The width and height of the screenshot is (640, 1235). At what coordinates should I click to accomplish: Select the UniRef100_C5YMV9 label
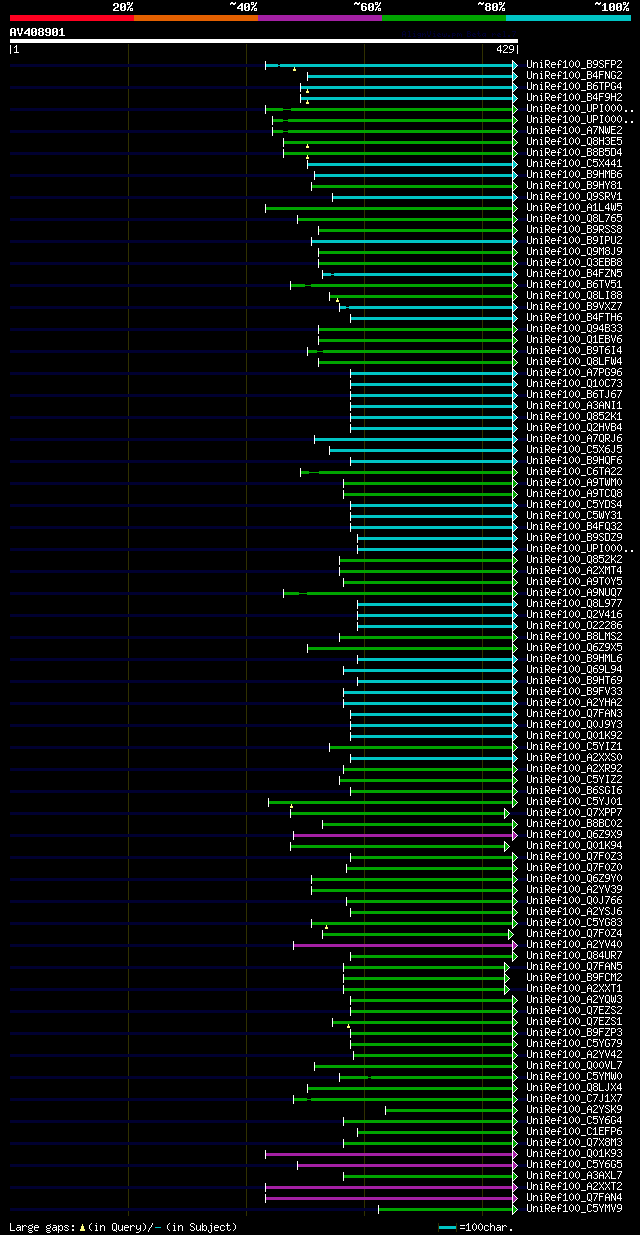pos(574,1208)
